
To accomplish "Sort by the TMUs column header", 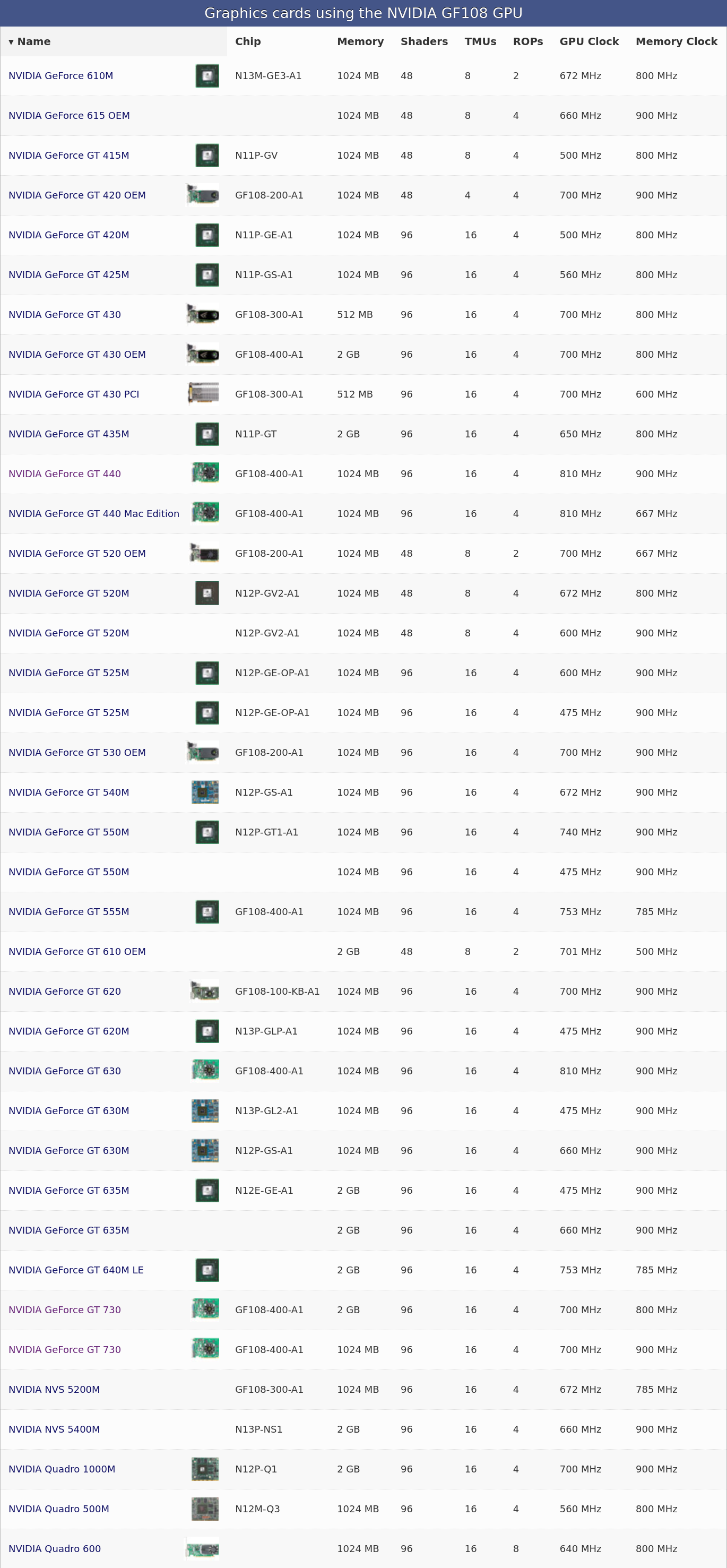I will click(480, 41).
